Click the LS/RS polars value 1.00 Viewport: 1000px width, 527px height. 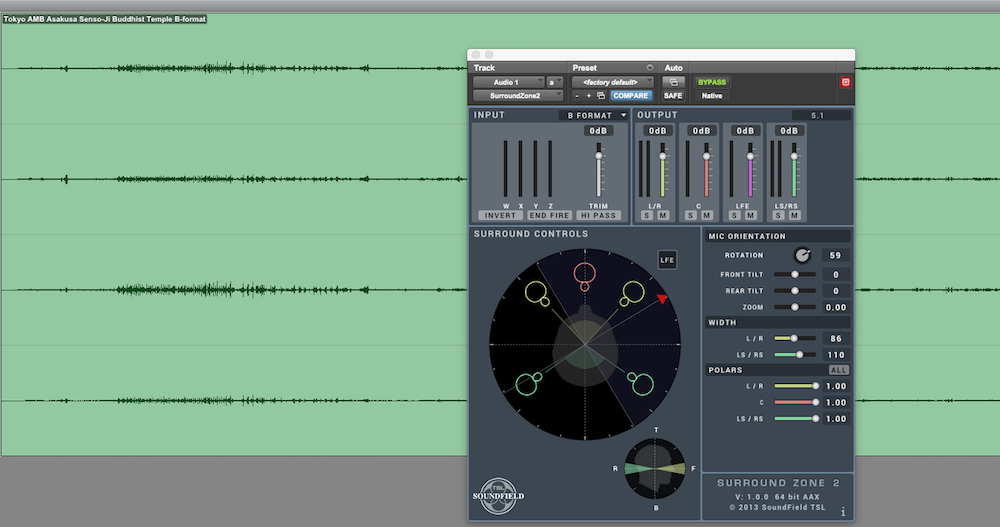tap(835, 419)
